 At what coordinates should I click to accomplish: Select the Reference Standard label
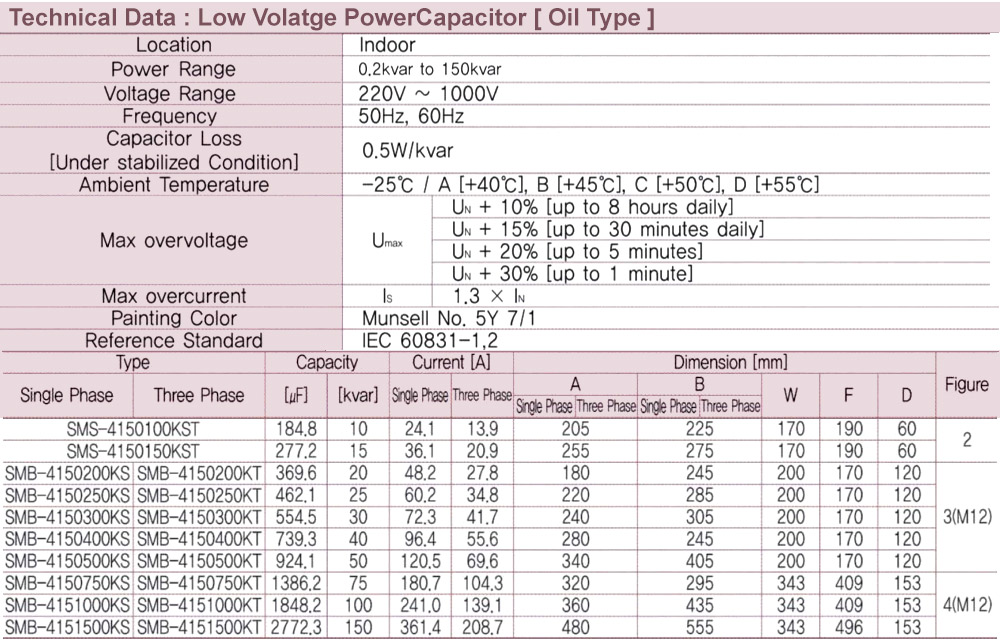tap(173, 340)
